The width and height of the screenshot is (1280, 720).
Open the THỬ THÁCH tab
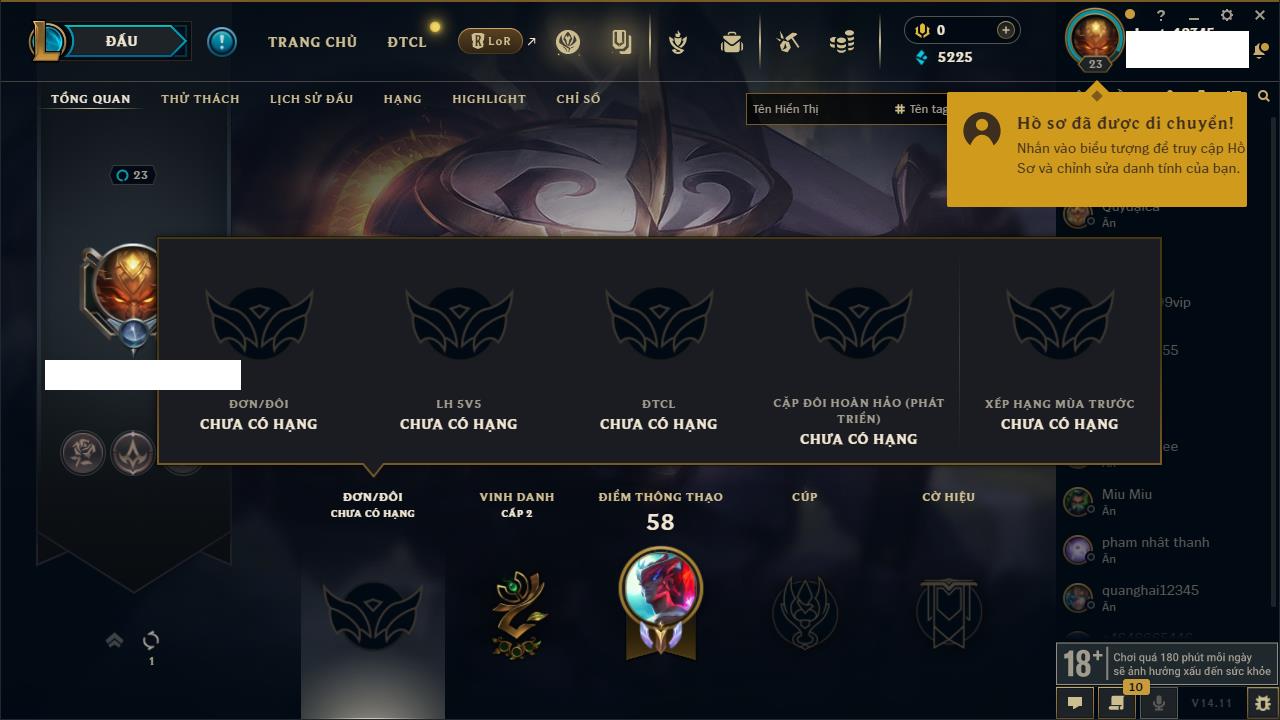[x=200, y=98]
